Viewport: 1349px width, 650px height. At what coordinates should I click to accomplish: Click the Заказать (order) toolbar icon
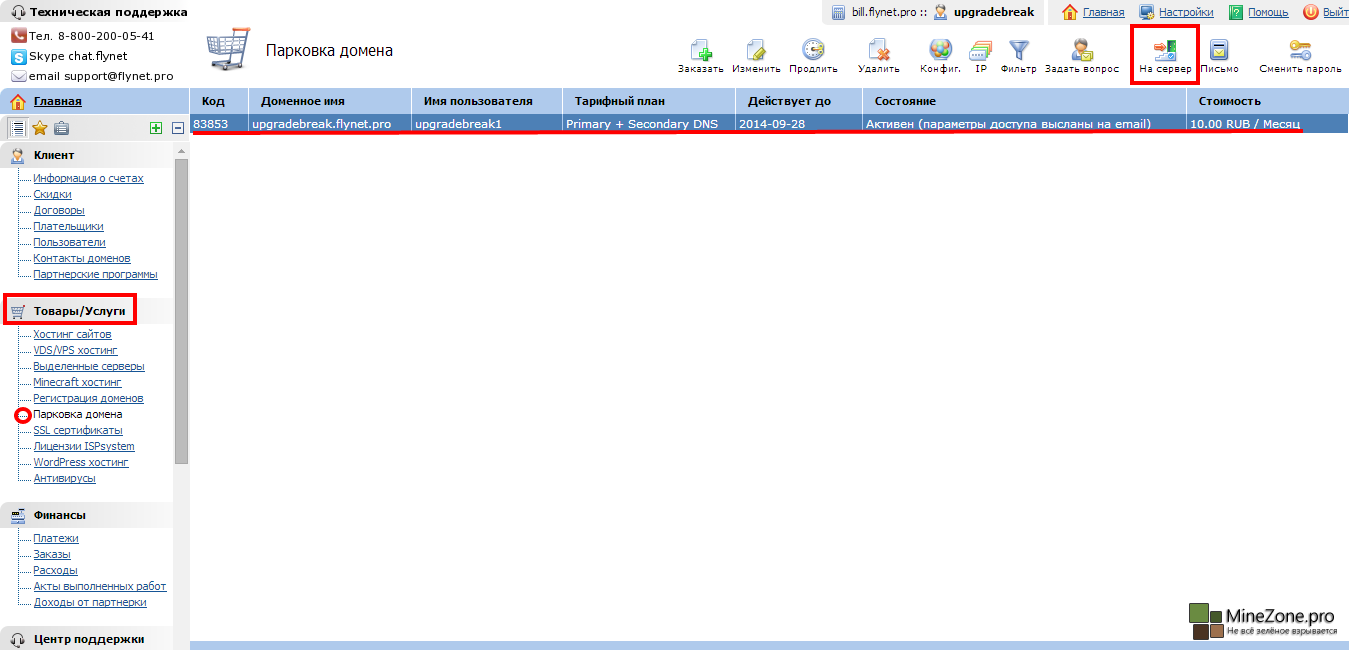[700, 51]
